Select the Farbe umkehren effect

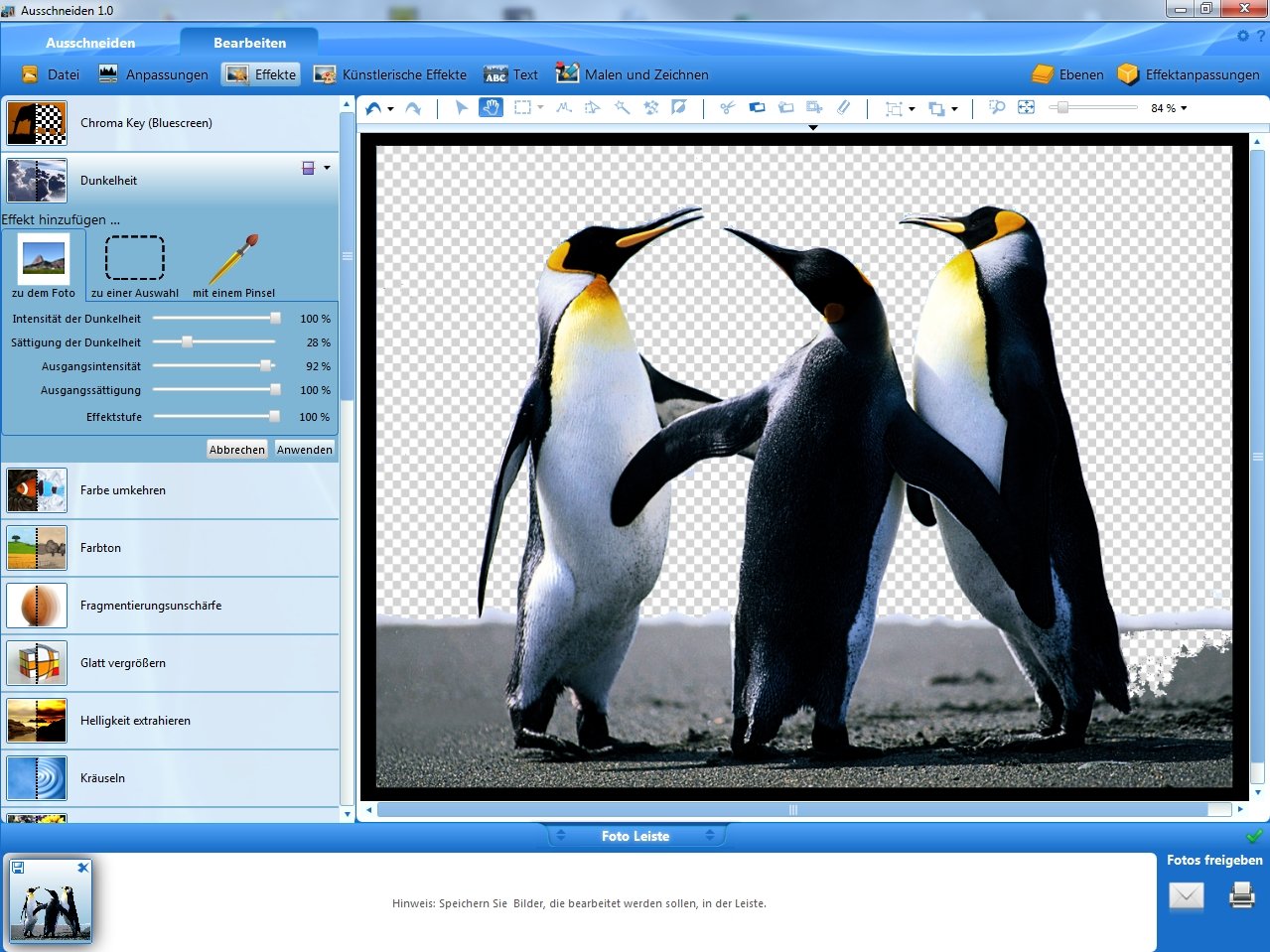coord(171,490)
